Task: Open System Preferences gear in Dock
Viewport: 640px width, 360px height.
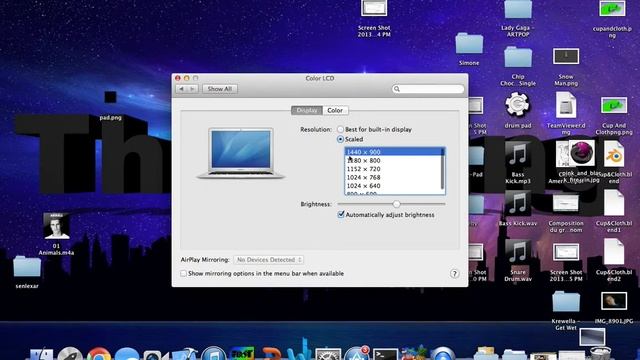Action: click(x=328, y=354)
